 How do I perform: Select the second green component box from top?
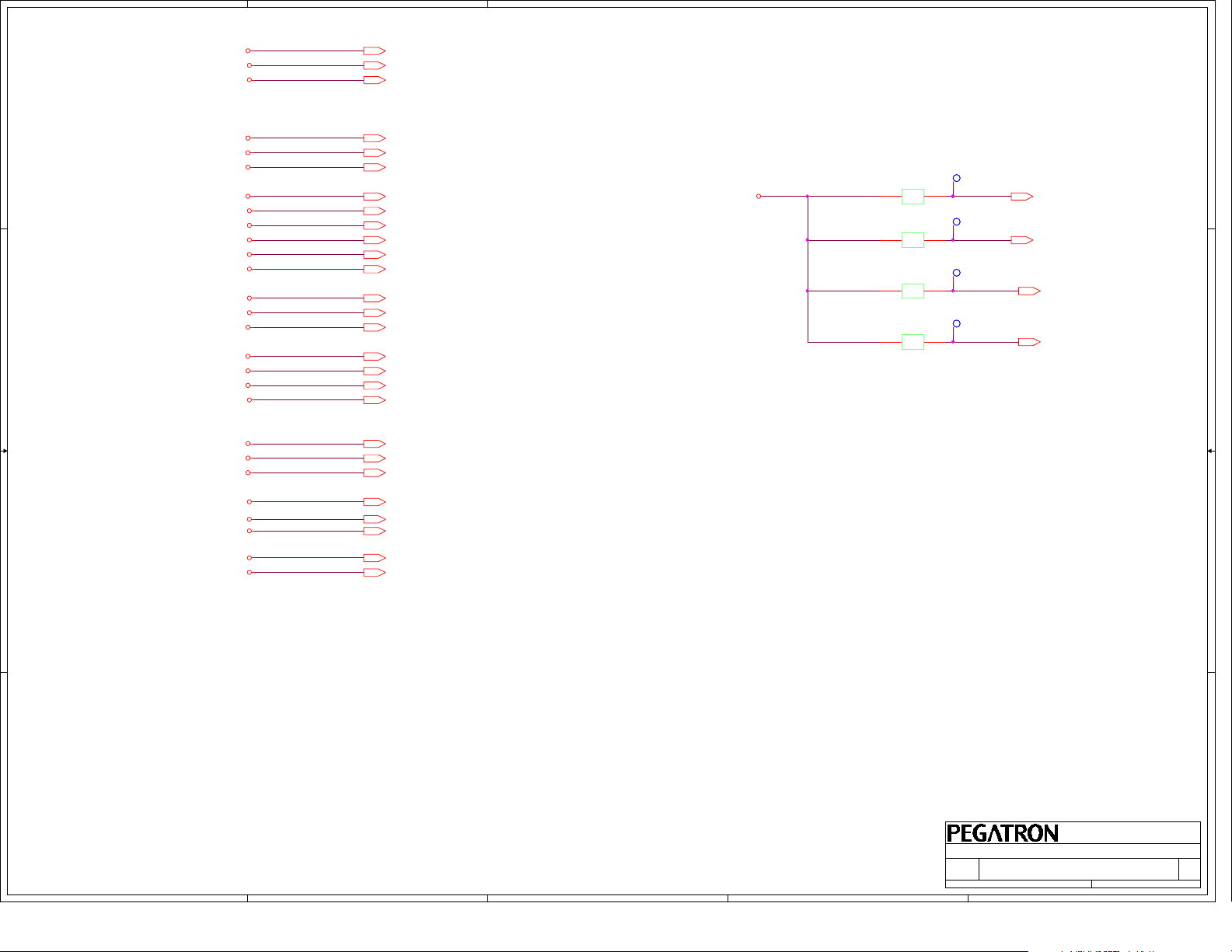pyautogui.click(x=913, y=240)
